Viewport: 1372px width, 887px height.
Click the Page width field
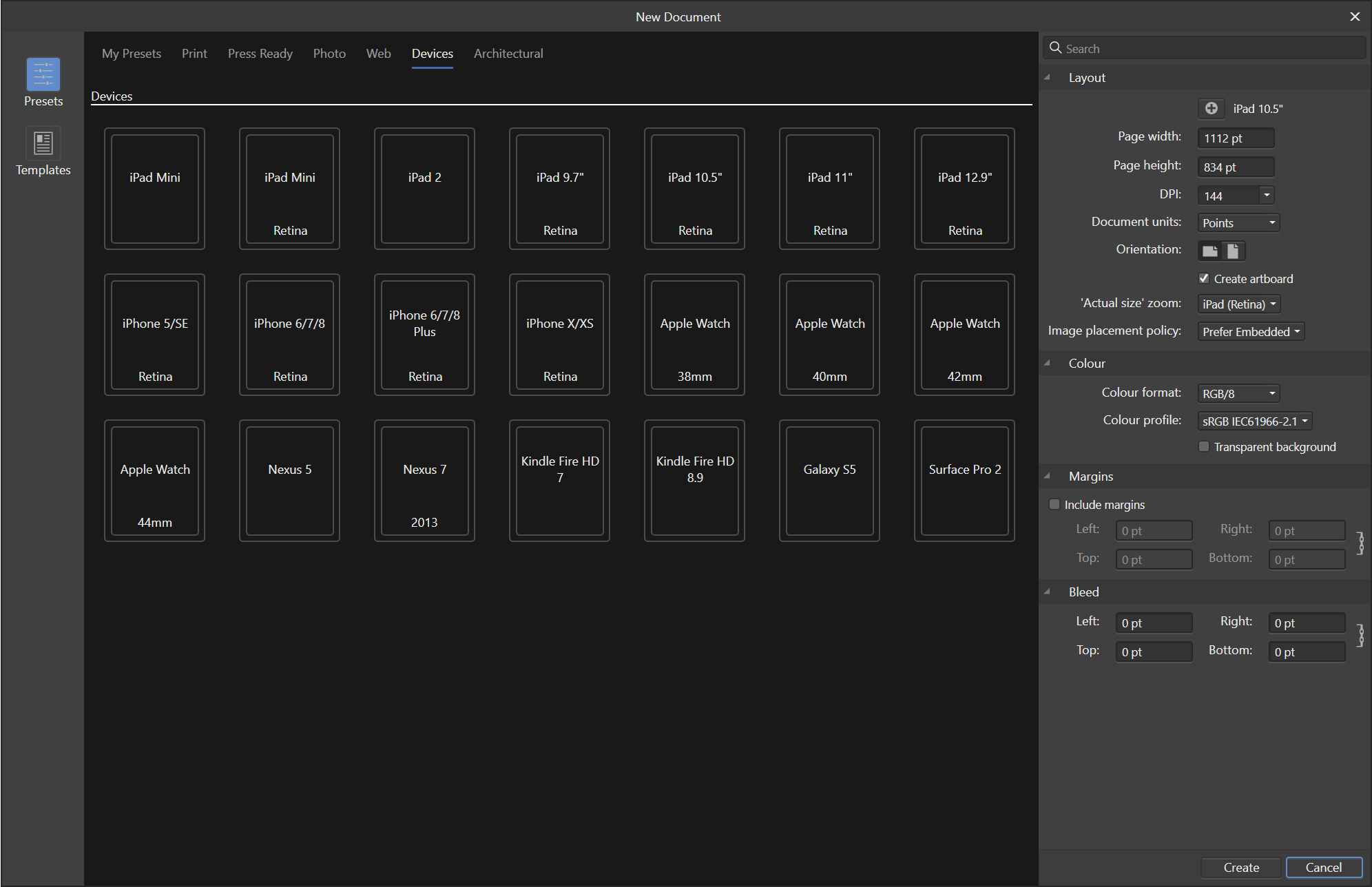coord(1236,138)
